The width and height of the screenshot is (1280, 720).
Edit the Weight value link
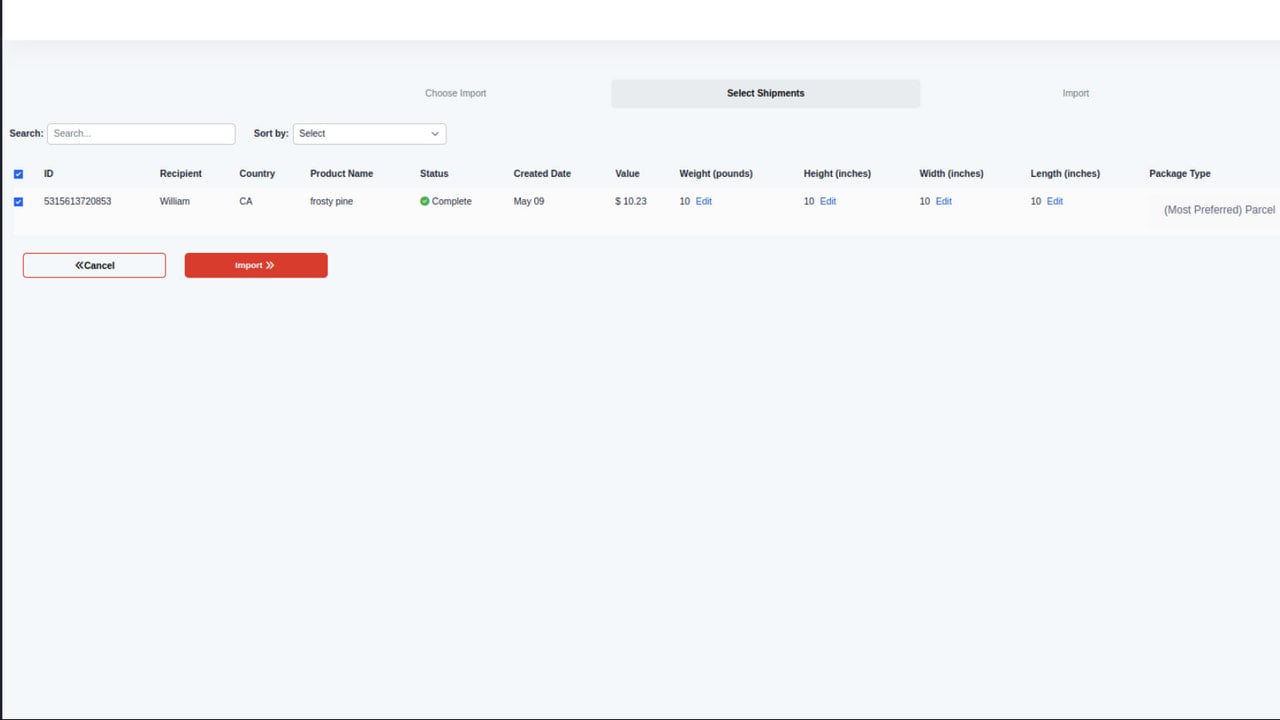click(704, 201)
